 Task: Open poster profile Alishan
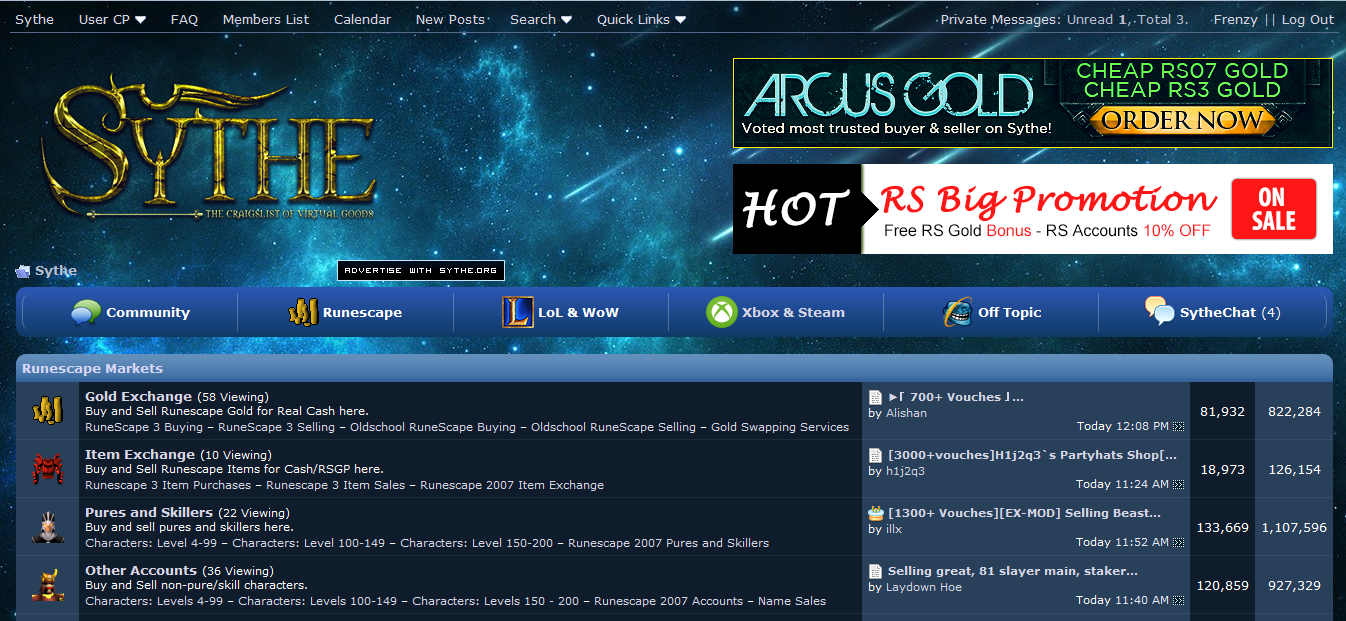tap(906, 413)
